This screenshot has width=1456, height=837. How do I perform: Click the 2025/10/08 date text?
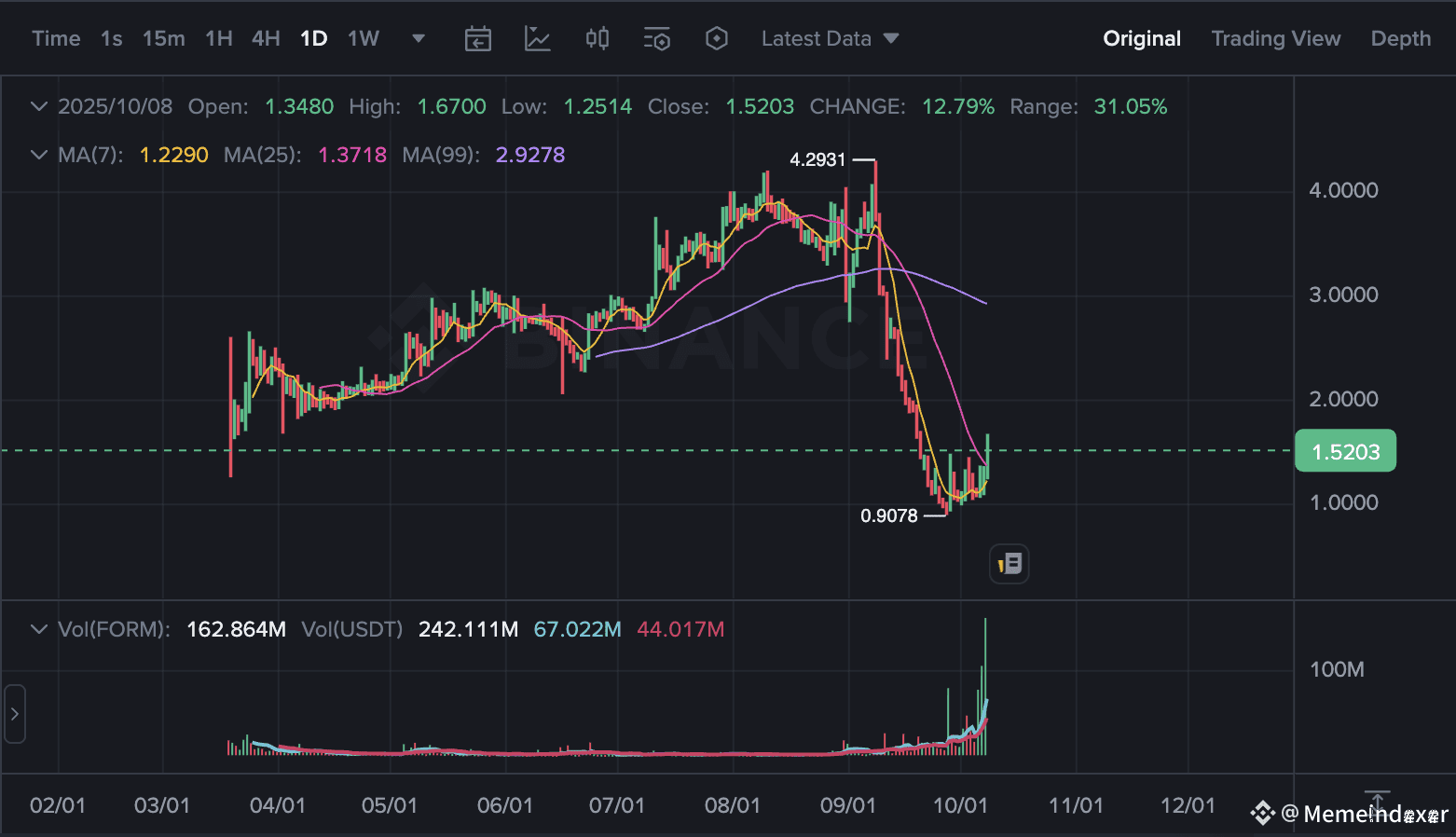point(116,106)
